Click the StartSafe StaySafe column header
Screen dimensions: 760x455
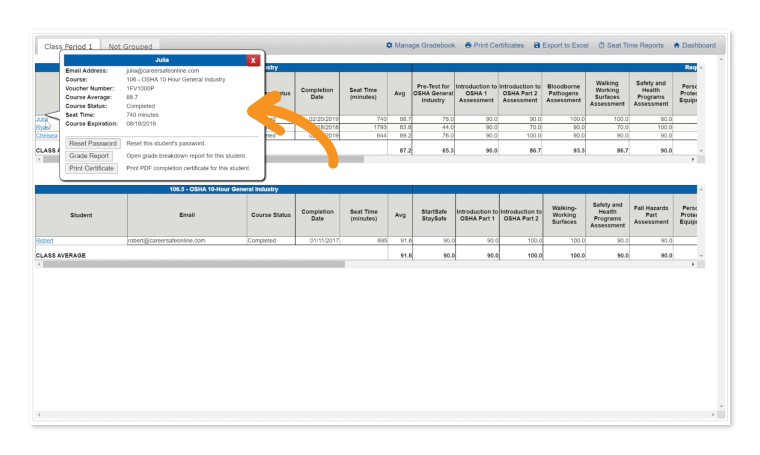click(434, 215)
